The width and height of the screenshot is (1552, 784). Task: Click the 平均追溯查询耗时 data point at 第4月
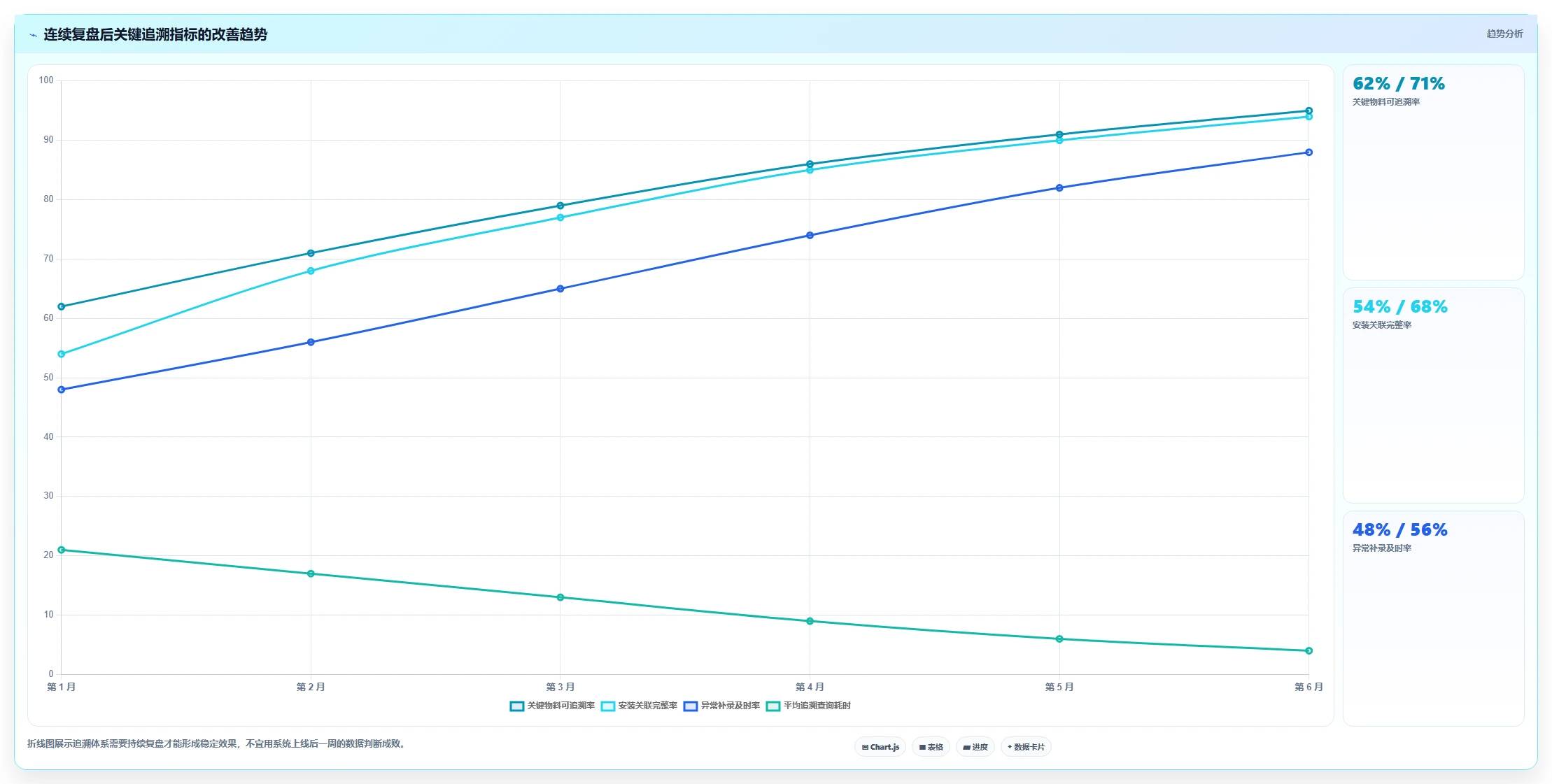(810, 621)
